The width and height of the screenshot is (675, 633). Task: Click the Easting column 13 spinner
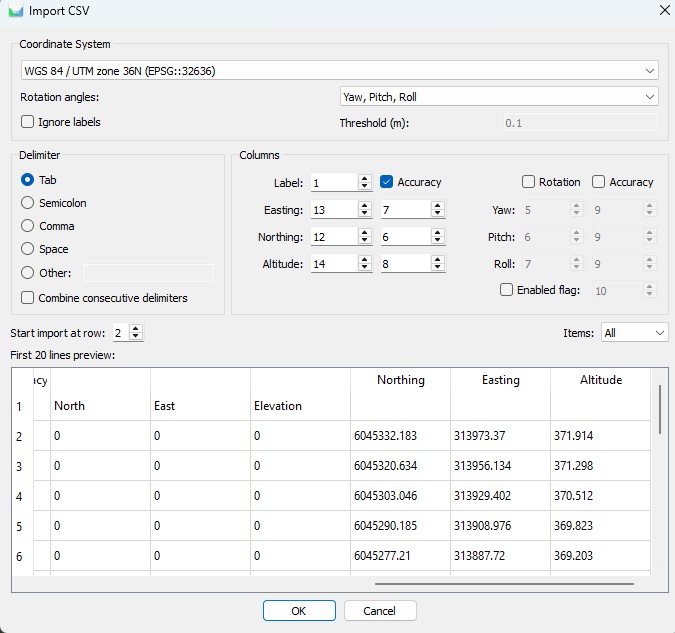[365, 209]
